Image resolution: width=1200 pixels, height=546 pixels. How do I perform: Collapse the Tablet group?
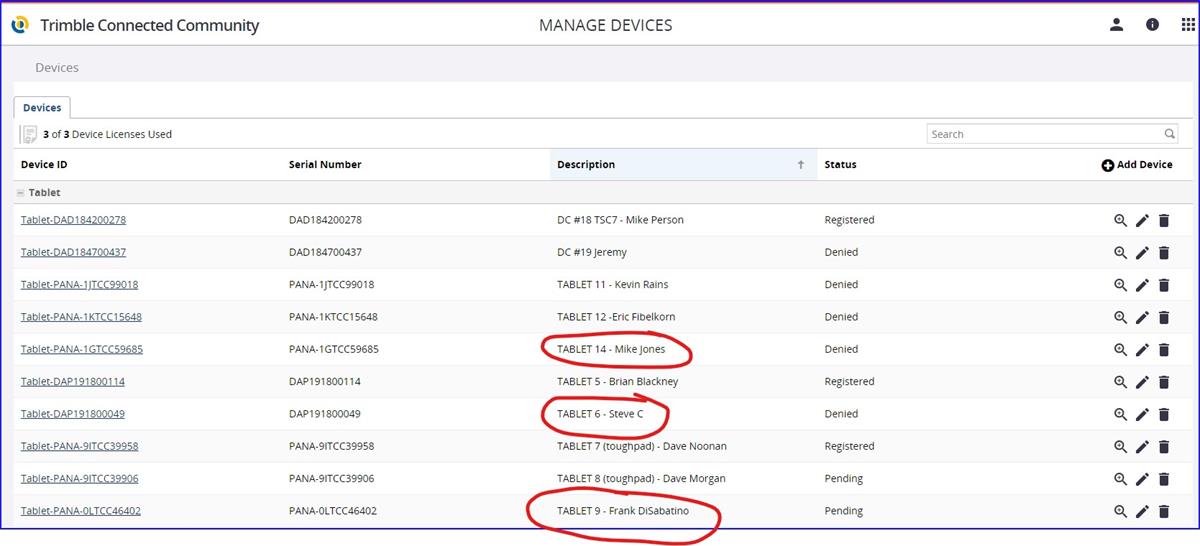pos(21,193)
